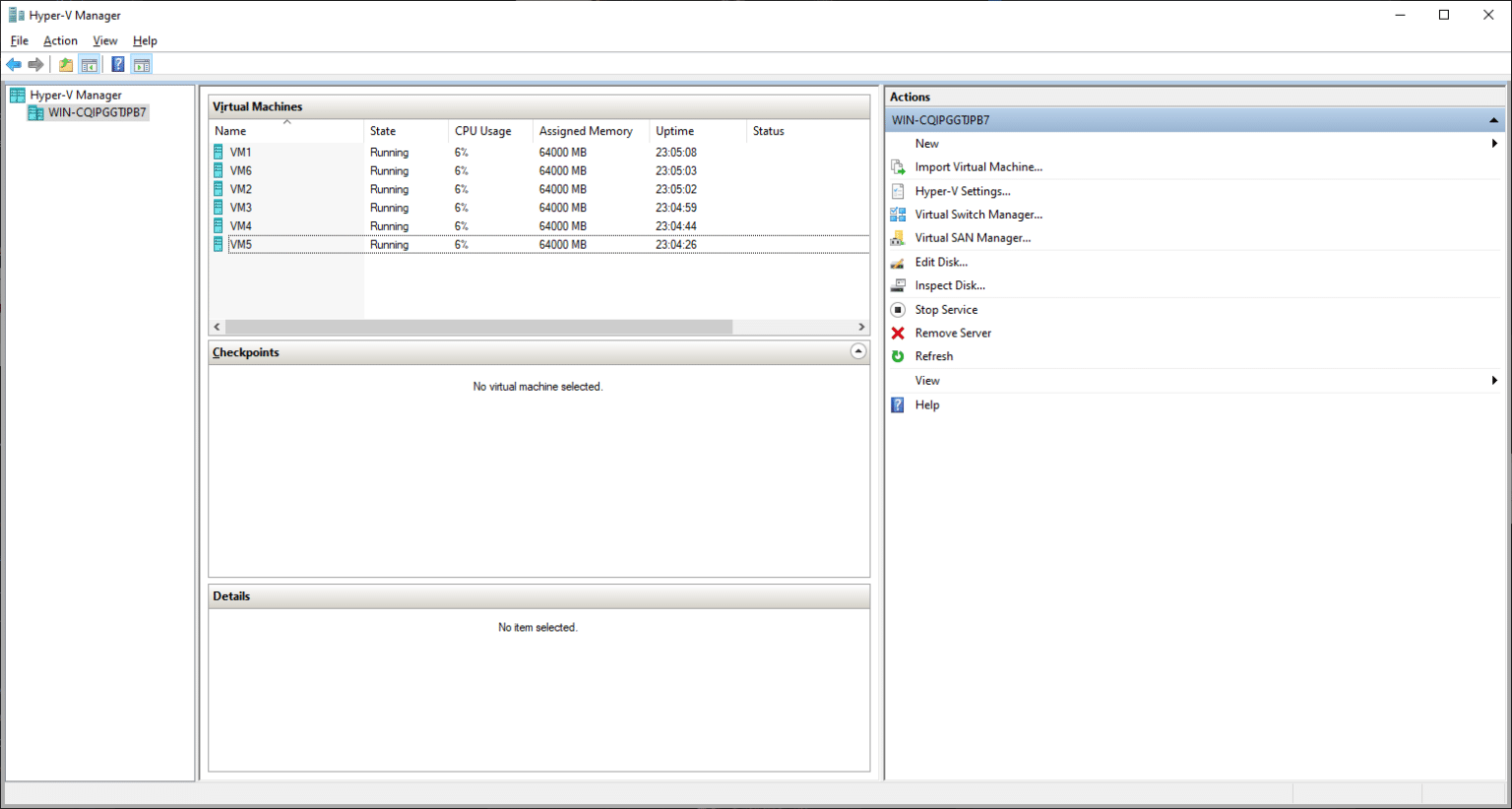This screenshot has height=809, width=1512.
Task: Click the Back arrow toolbar icon
Action: tap(14, 65)
